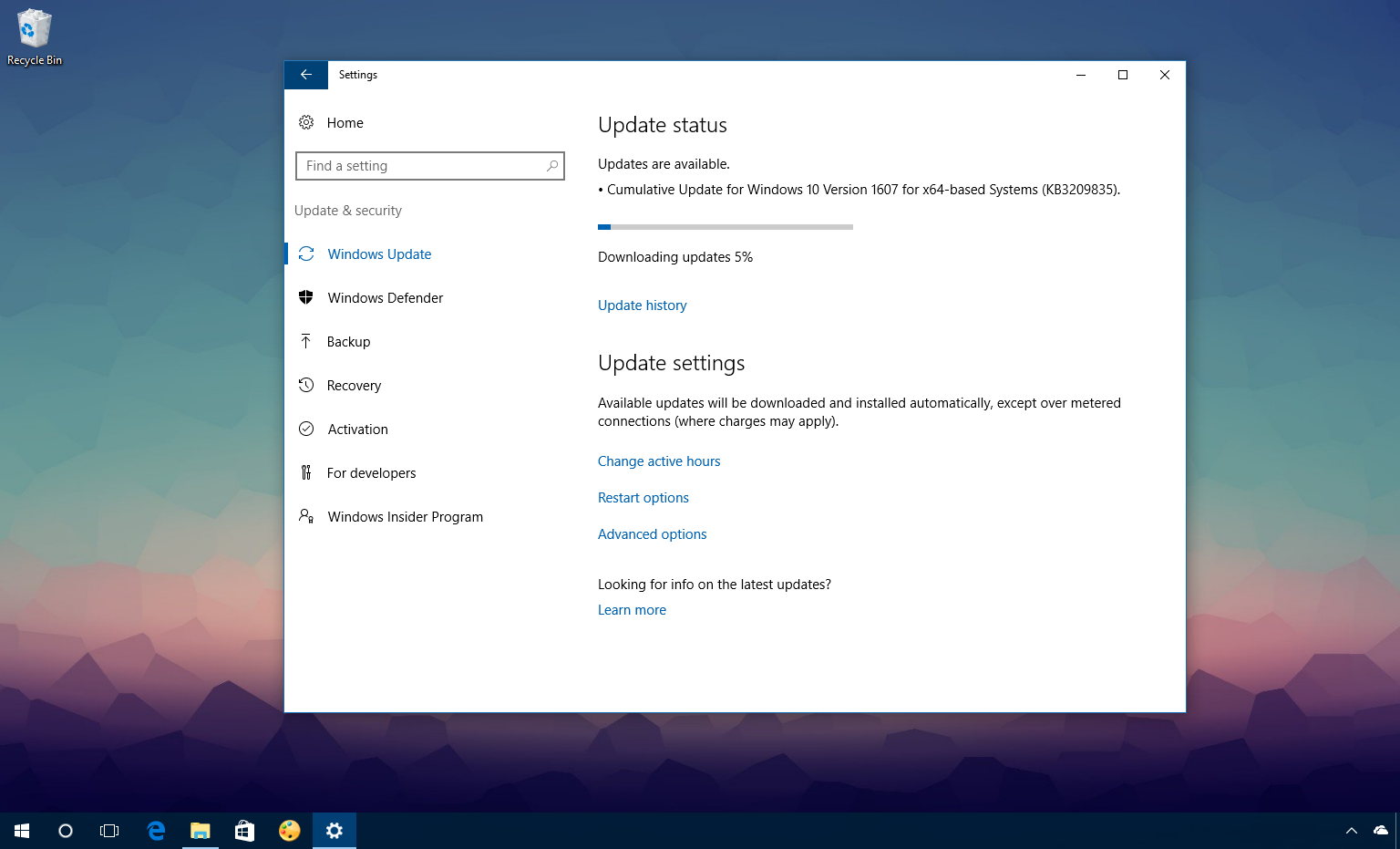Select Windows Defender in the sidebar
Viewport: 1400px width, 849px height.
click(x=385, y=297)
